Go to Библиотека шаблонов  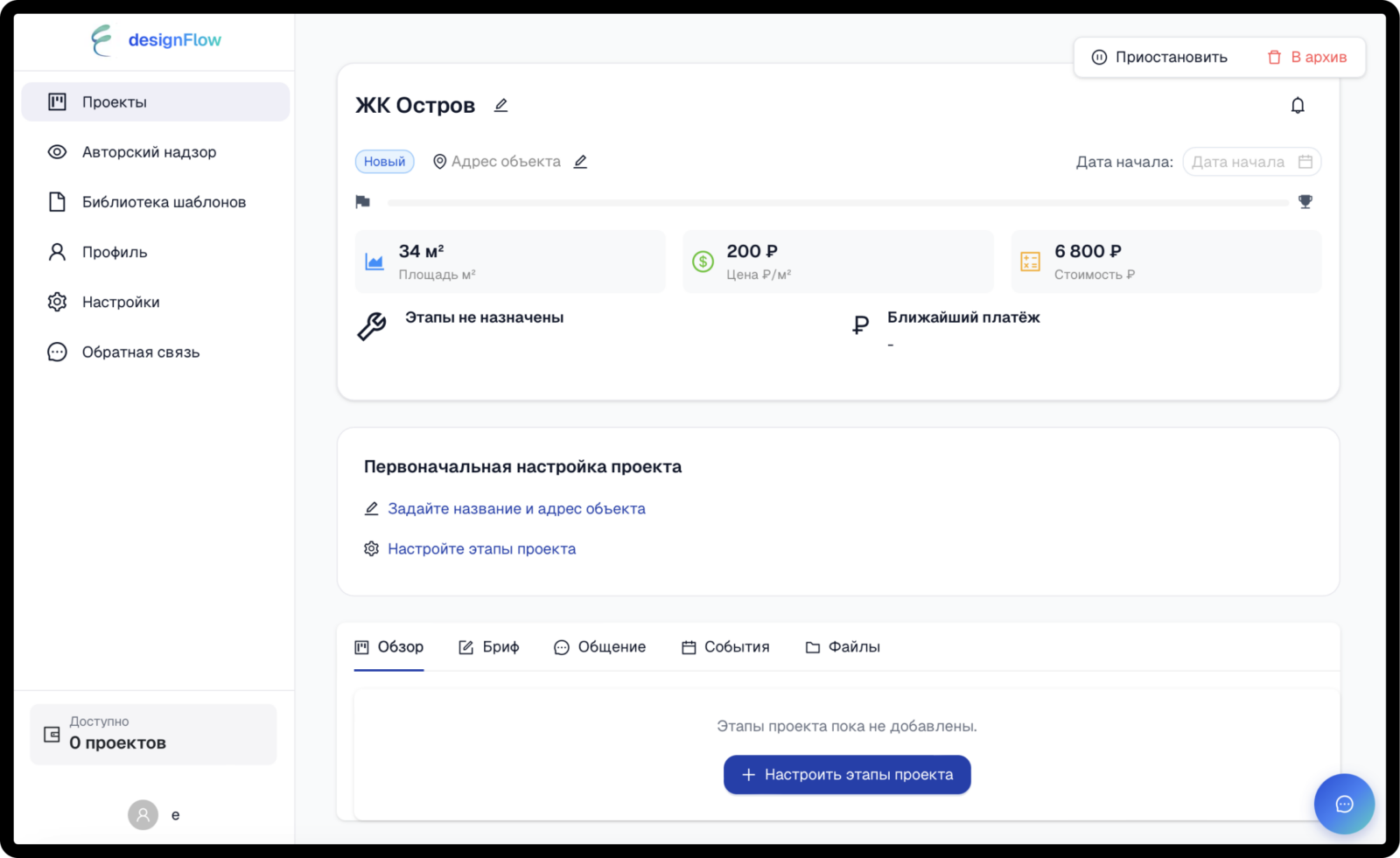click(x=164, y=202)
